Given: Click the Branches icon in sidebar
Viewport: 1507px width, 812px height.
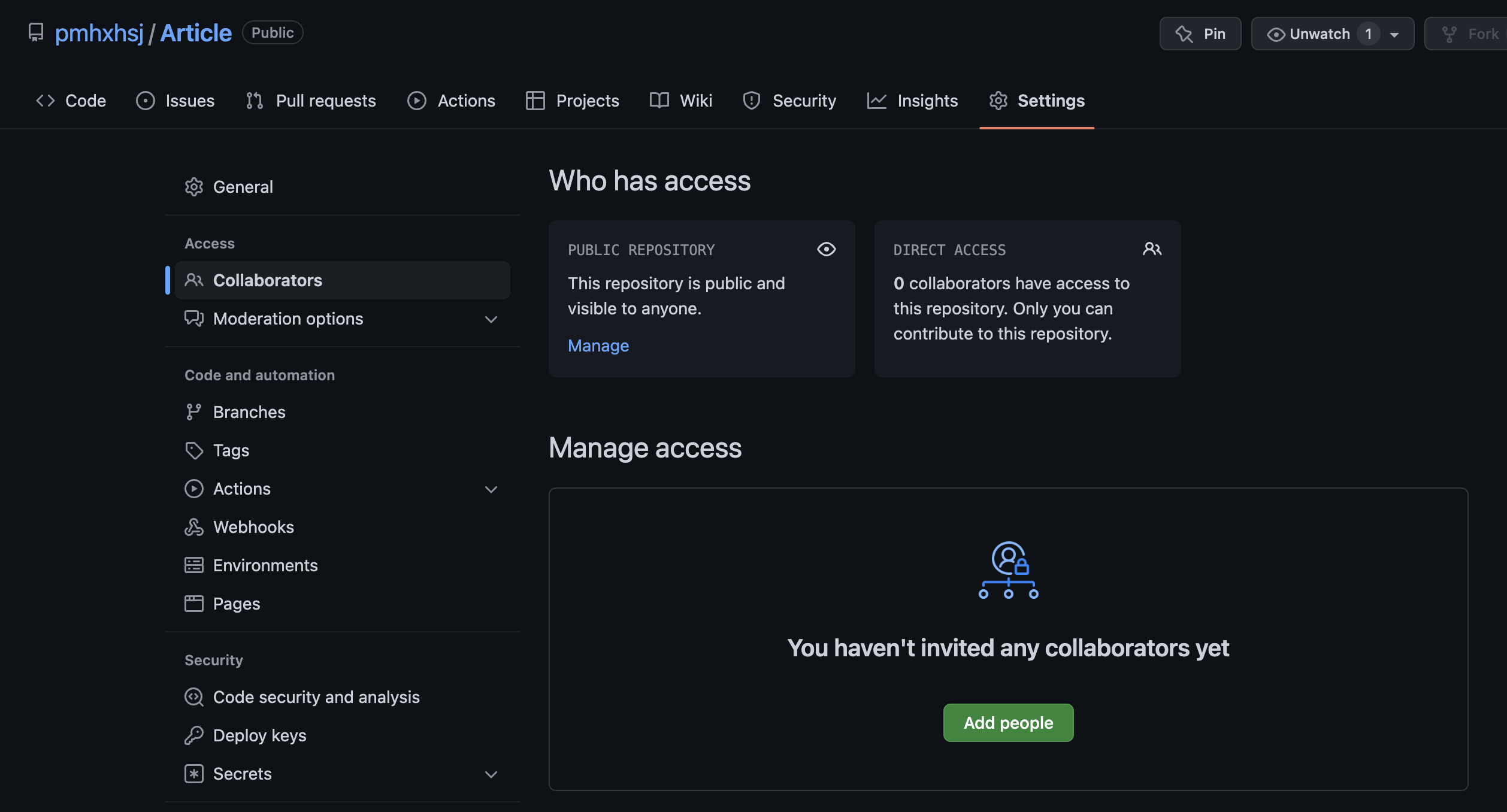Looking at the screenshot, I should pyautogui.click(x=193, y=412).
